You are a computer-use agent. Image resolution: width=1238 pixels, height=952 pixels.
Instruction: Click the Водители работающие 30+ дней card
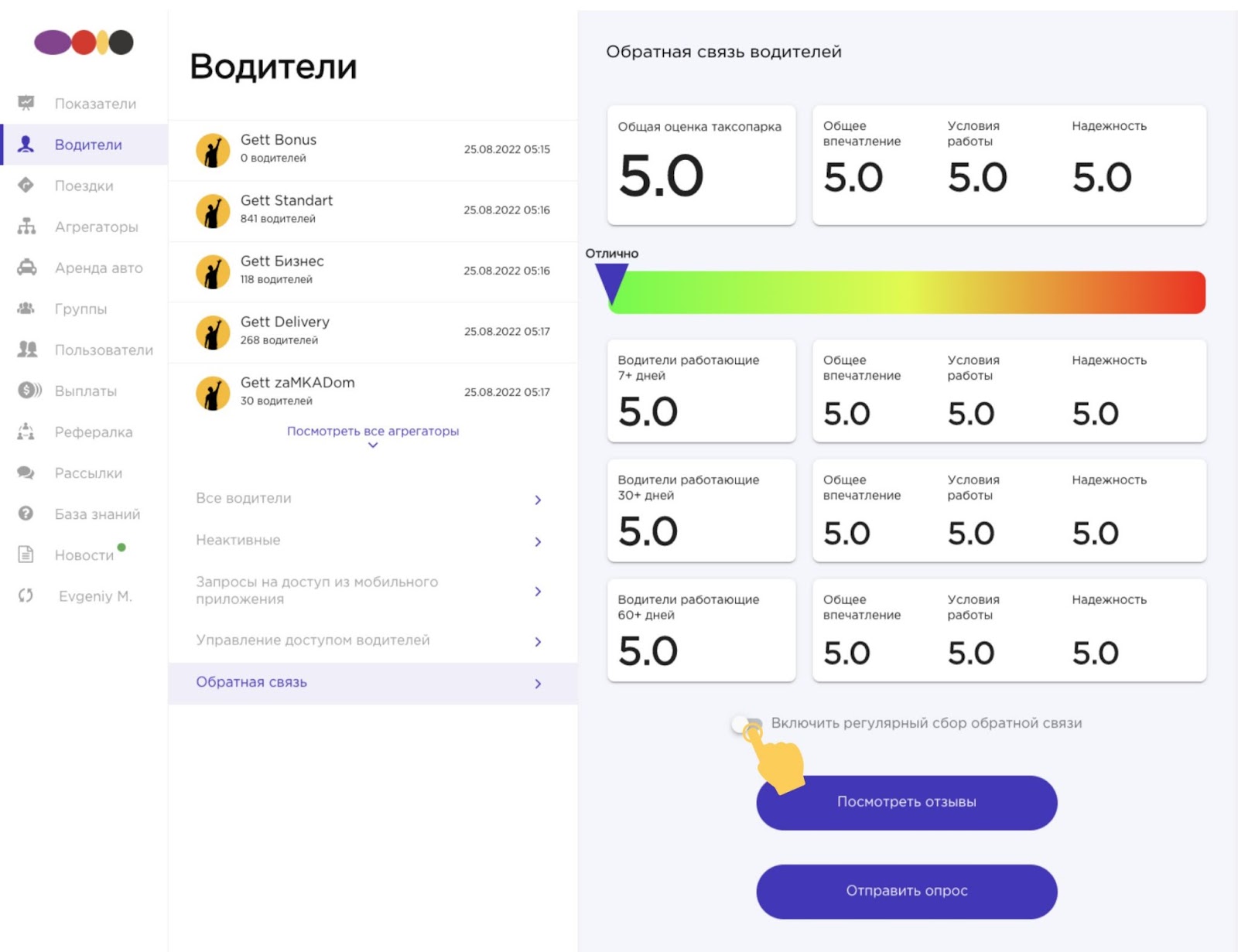click(x=701, y=510)
